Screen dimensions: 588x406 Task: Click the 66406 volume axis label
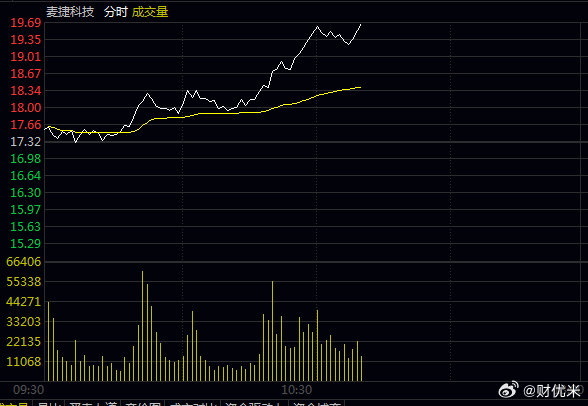(24, 262)
